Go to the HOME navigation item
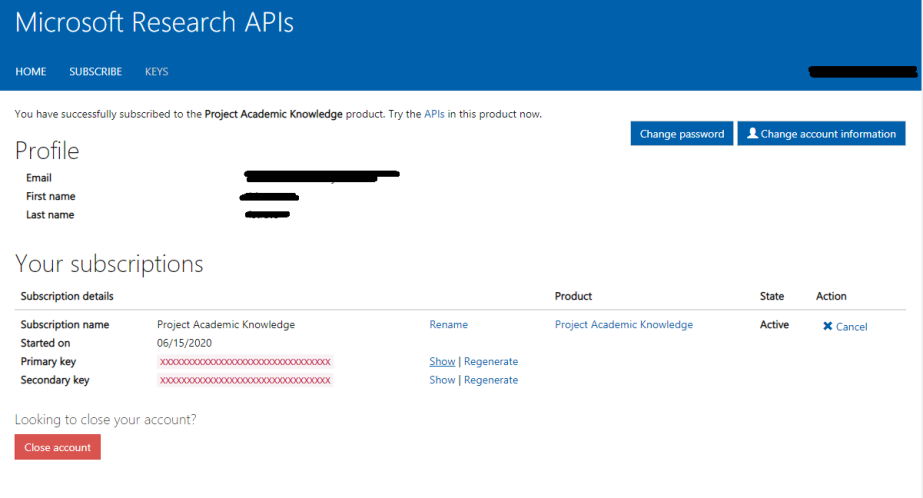Viewport: 923px width, 498px height. (31, 72)
